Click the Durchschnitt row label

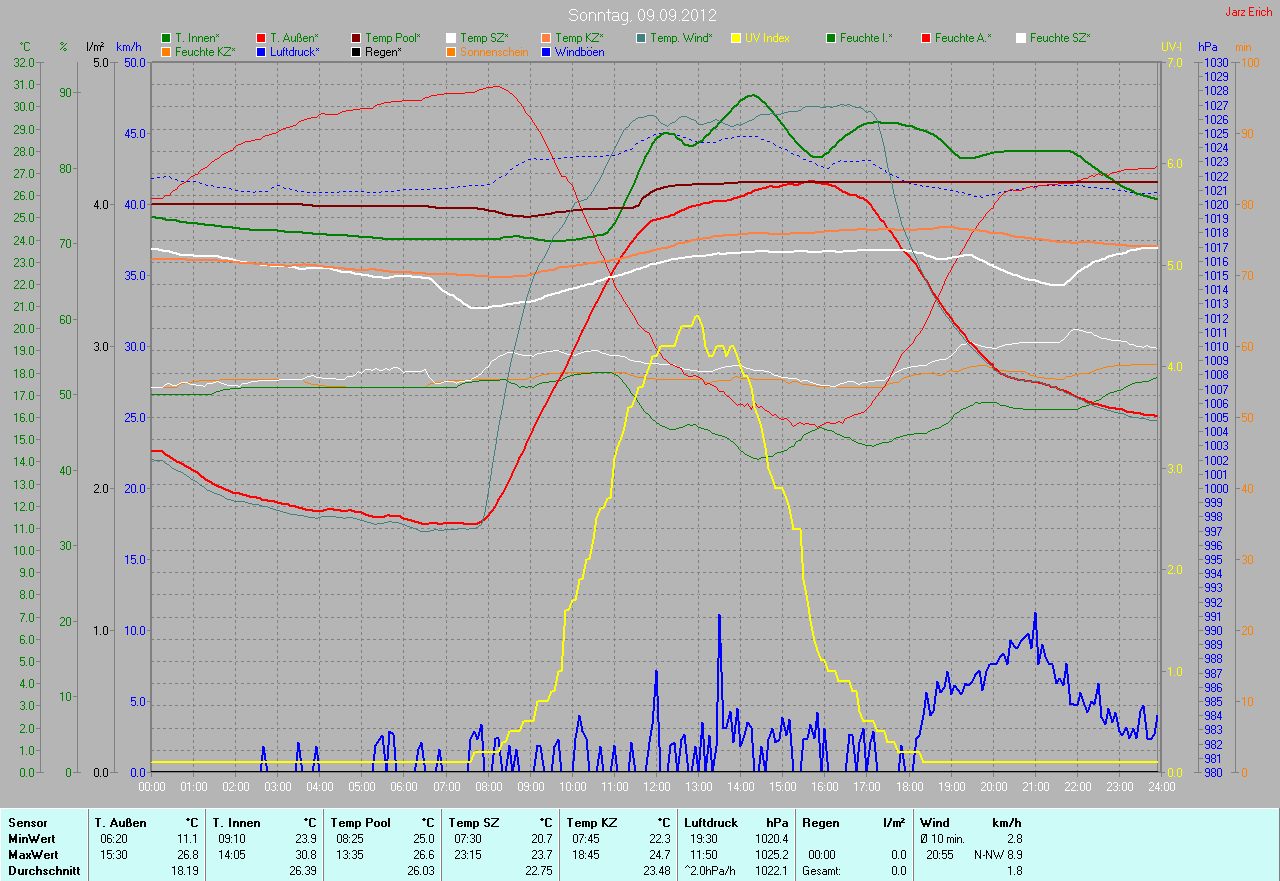tap(39, 871)
